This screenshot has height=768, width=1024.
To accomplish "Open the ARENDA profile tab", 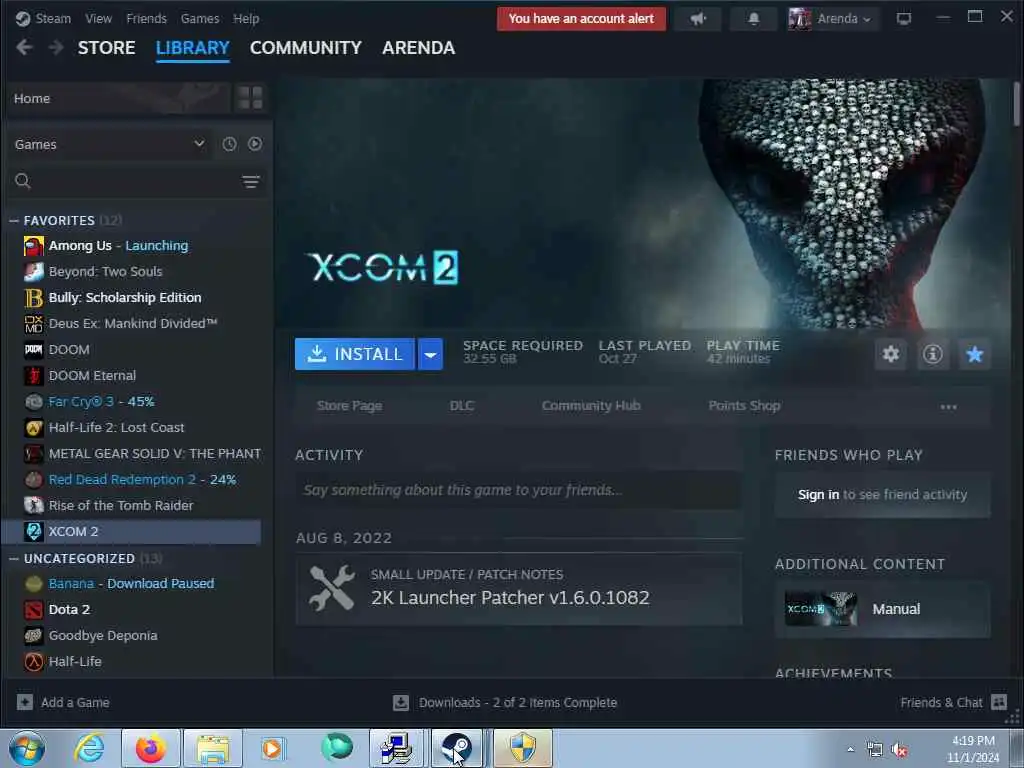I will (419, 48).
